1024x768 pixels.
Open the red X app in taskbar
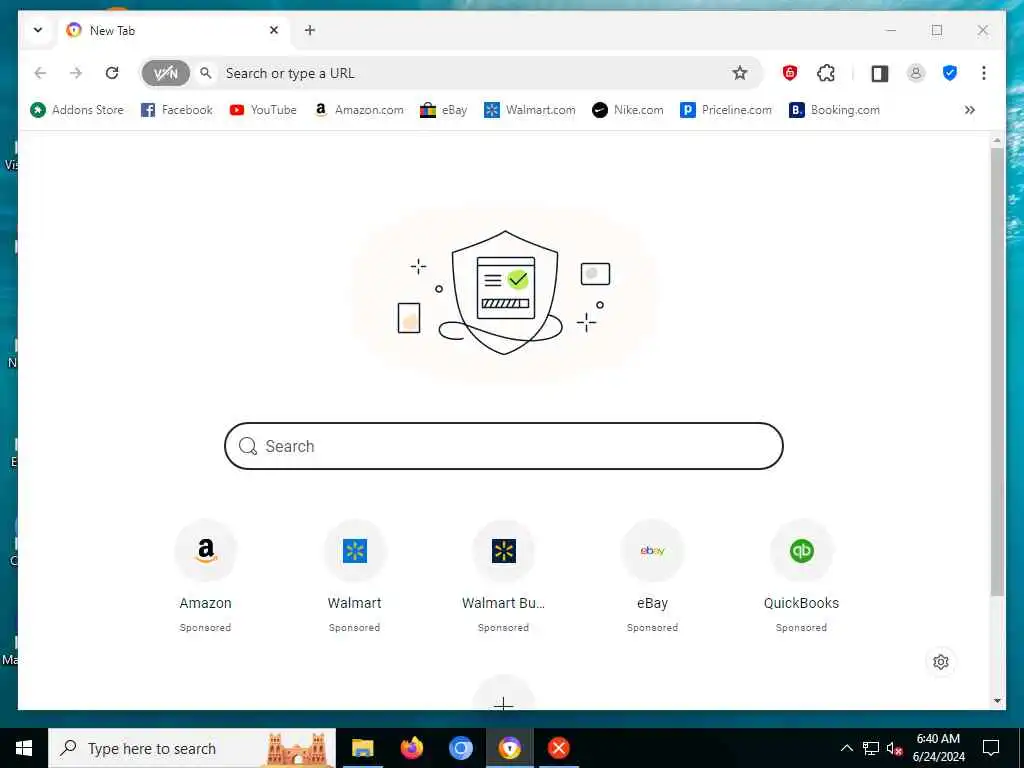tap(558, 748)
